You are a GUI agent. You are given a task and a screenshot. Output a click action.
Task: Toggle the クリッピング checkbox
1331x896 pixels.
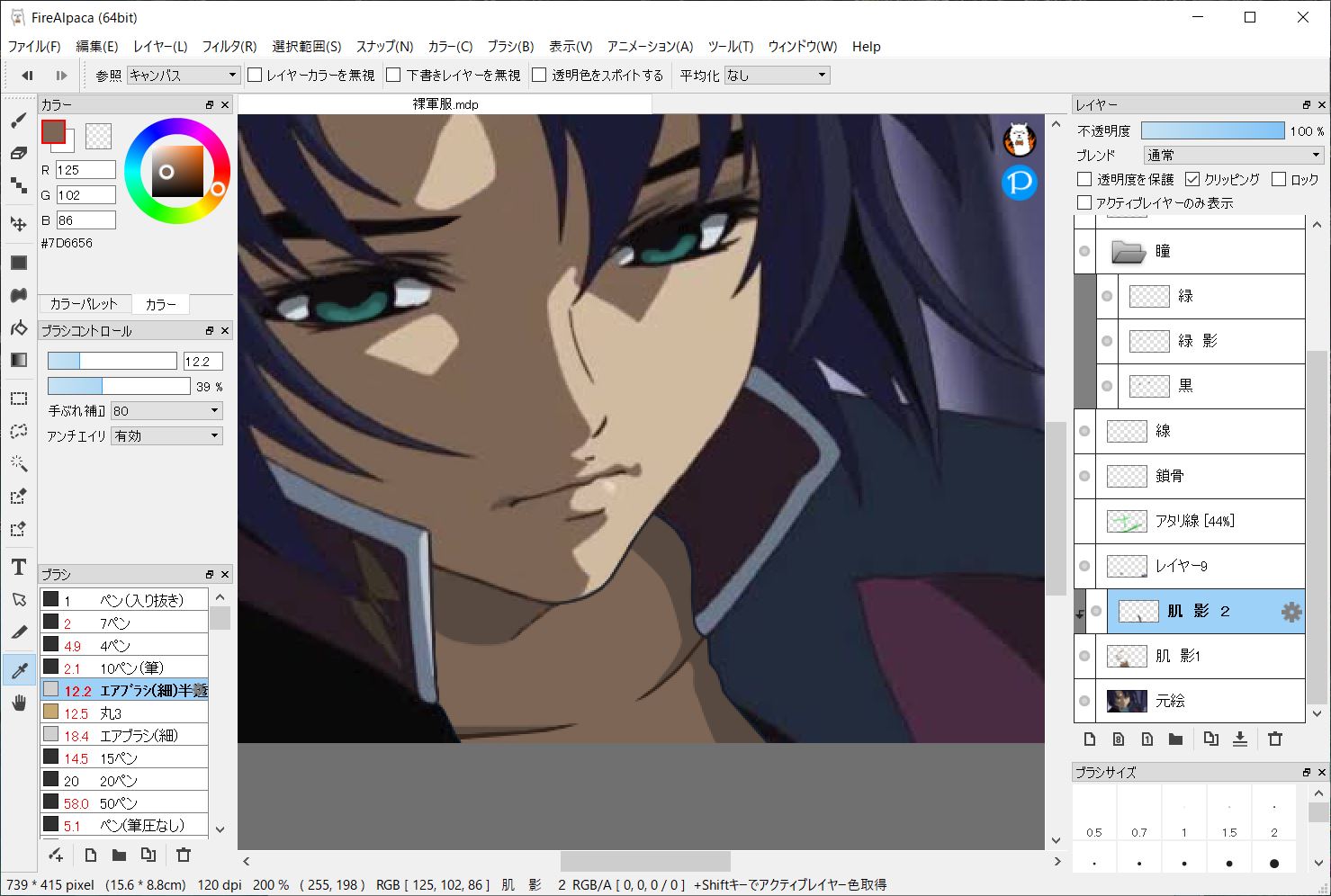(x=1192, y=179)
